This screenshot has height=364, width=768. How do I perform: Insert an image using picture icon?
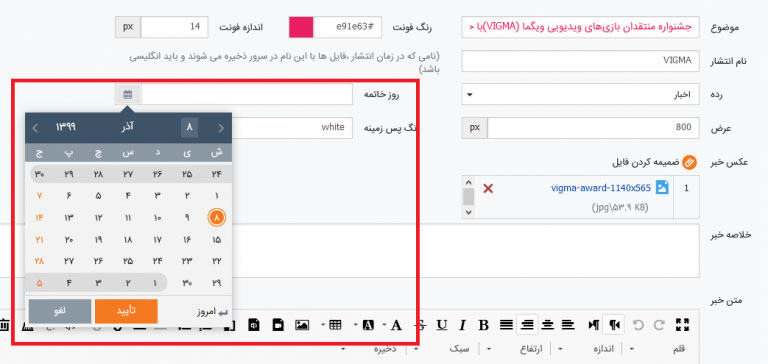pos(302,324)
